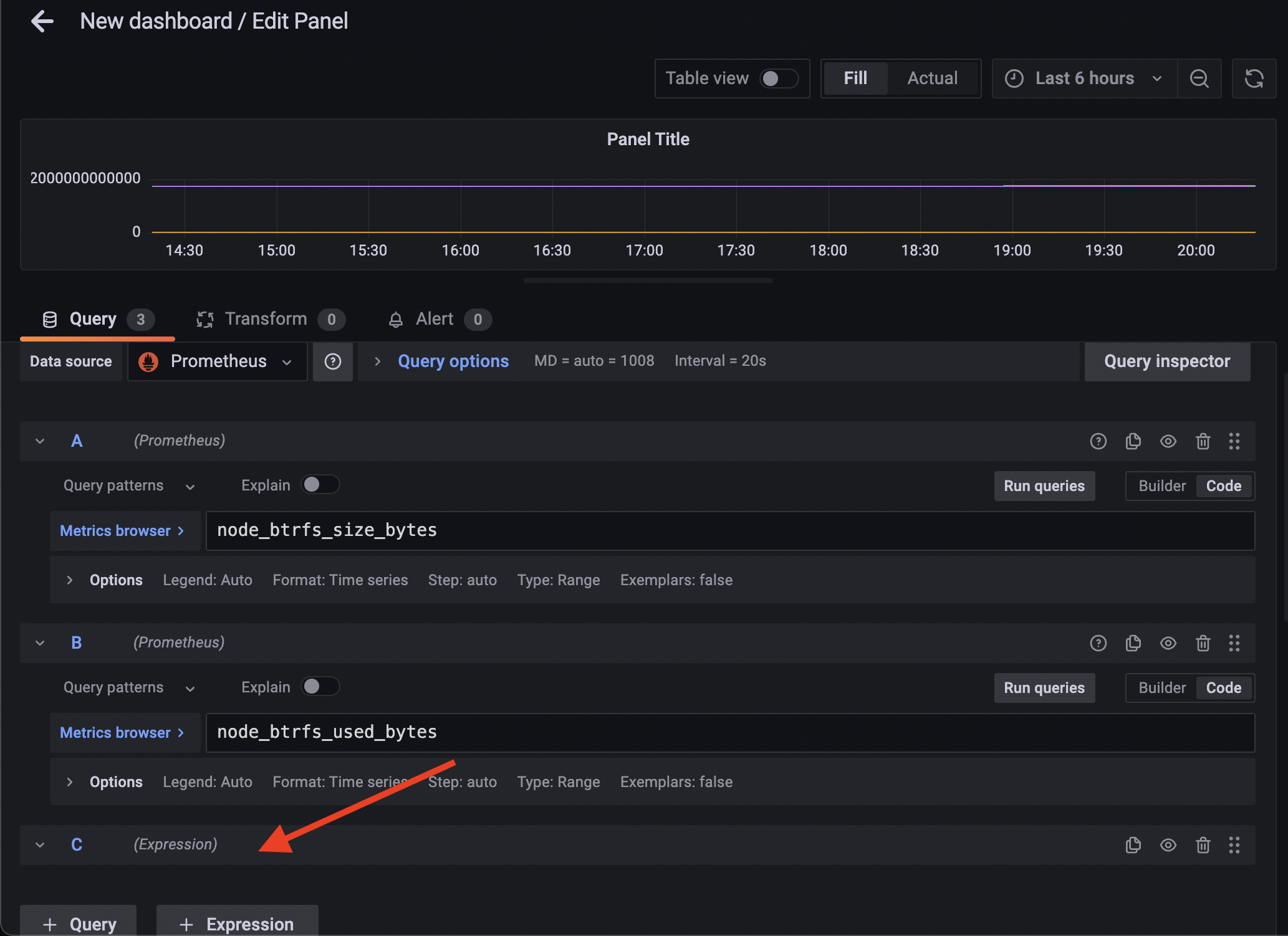Open the Query inspector
Screen dimensions: 1288x936
tap(1167, 361)
